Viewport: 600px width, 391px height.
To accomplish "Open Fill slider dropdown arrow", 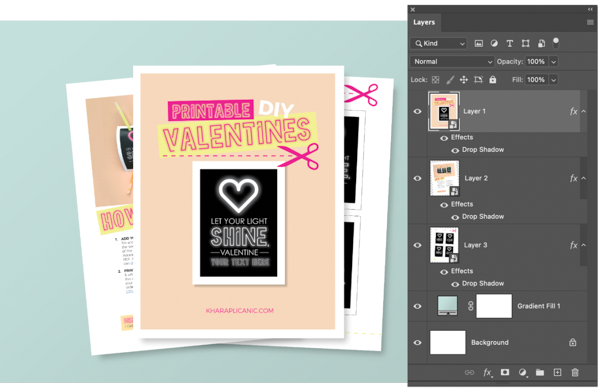I will click(x=553, y=80).
